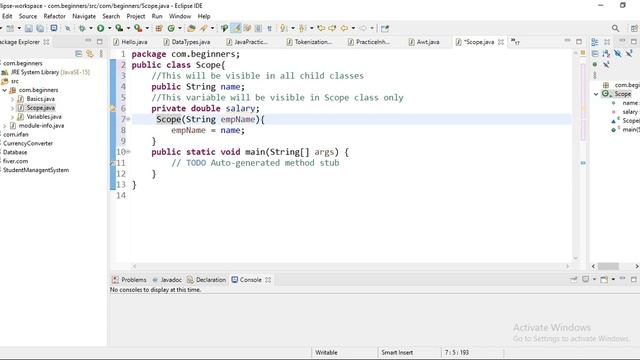The image size is (640, 360).
Task: Toggle Hide Non-Public Members green dot icon
Action: 595,64
